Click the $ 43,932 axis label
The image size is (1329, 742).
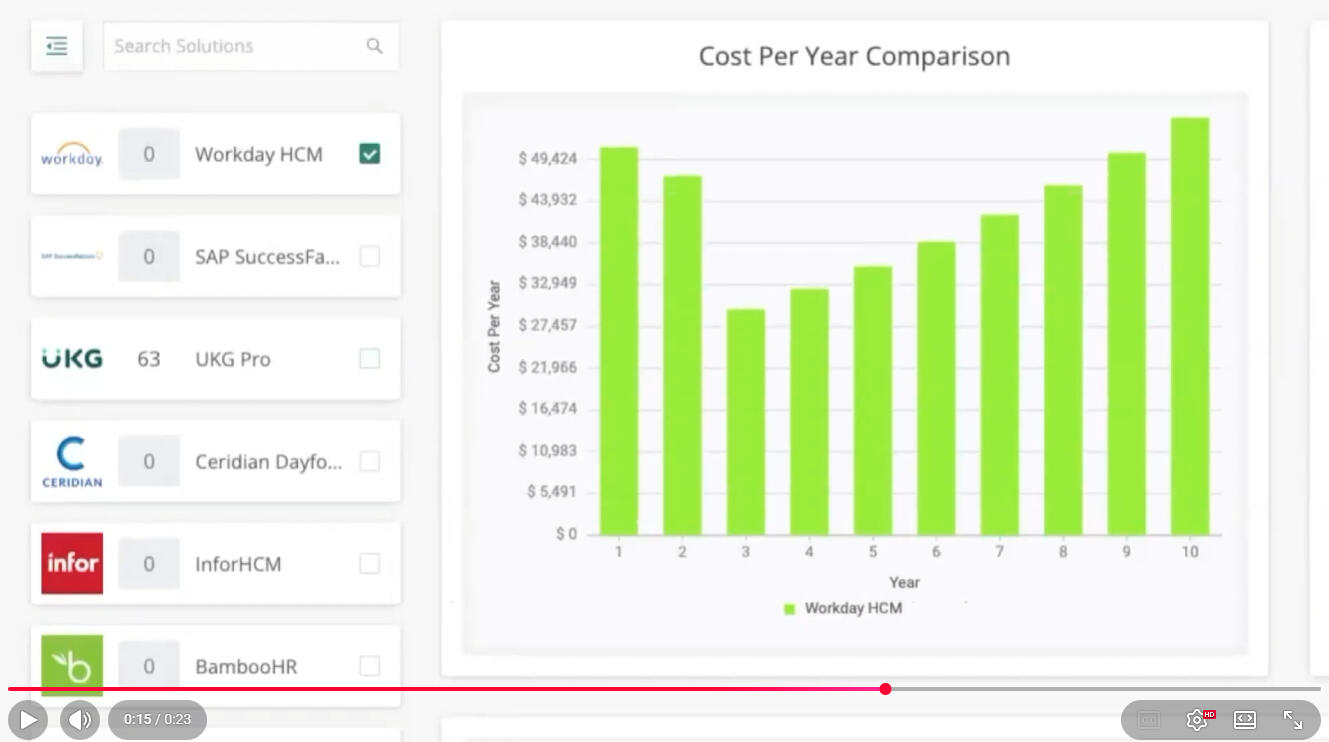point(548,200)
